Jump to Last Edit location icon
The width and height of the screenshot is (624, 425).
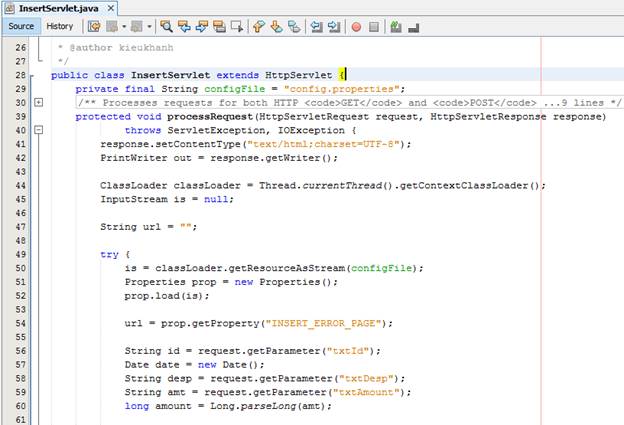(94, 27)
